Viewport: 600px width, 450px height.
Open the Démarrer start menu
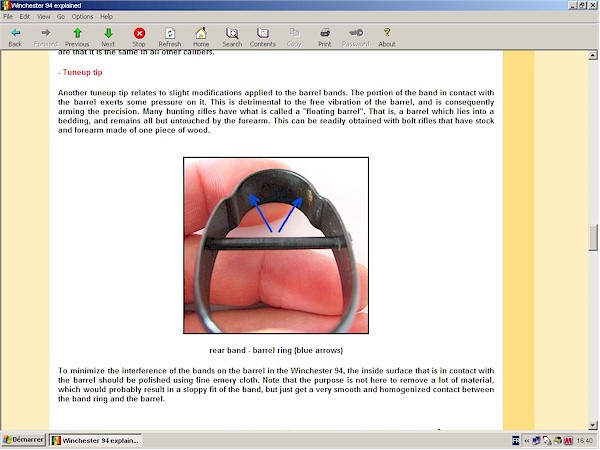coord(23,440)
